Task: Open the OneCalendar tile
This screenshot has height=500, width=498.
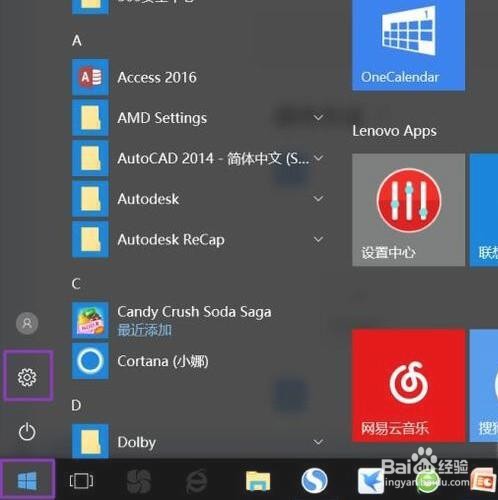Action: 409,45
